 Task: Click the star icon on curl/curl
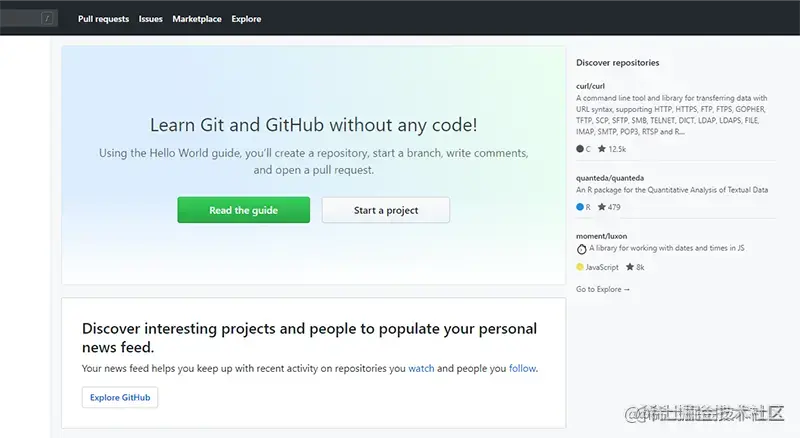pos(602,149)
